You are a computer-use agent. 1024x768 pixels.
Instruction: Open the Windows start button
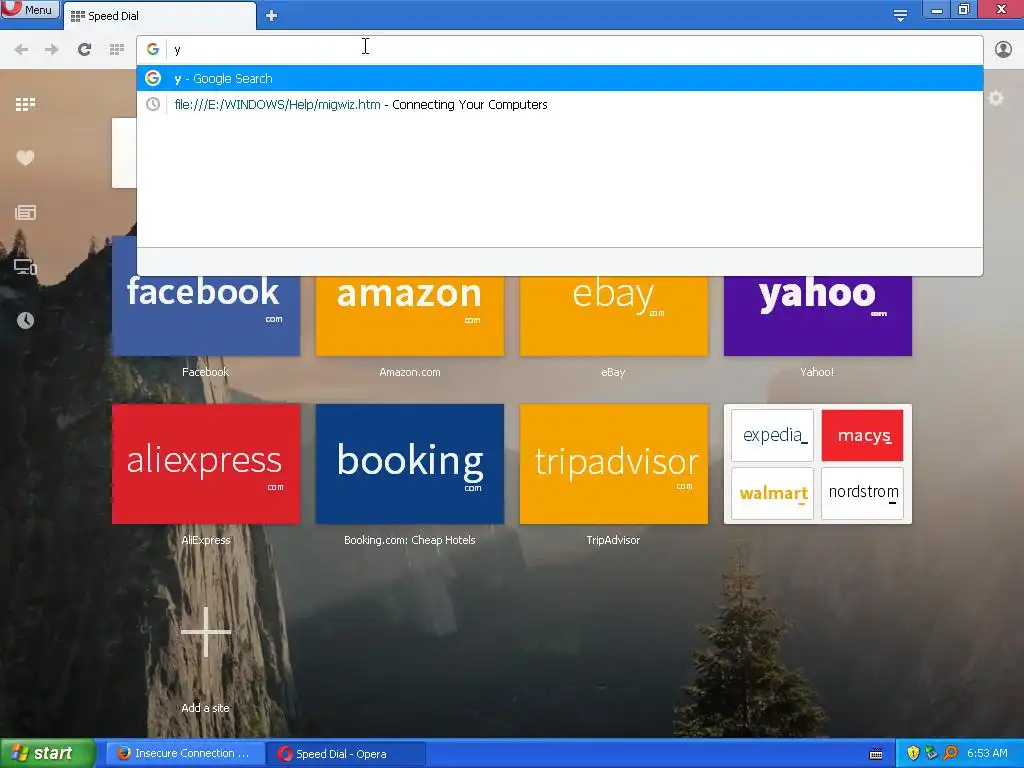tap(48, 753)
